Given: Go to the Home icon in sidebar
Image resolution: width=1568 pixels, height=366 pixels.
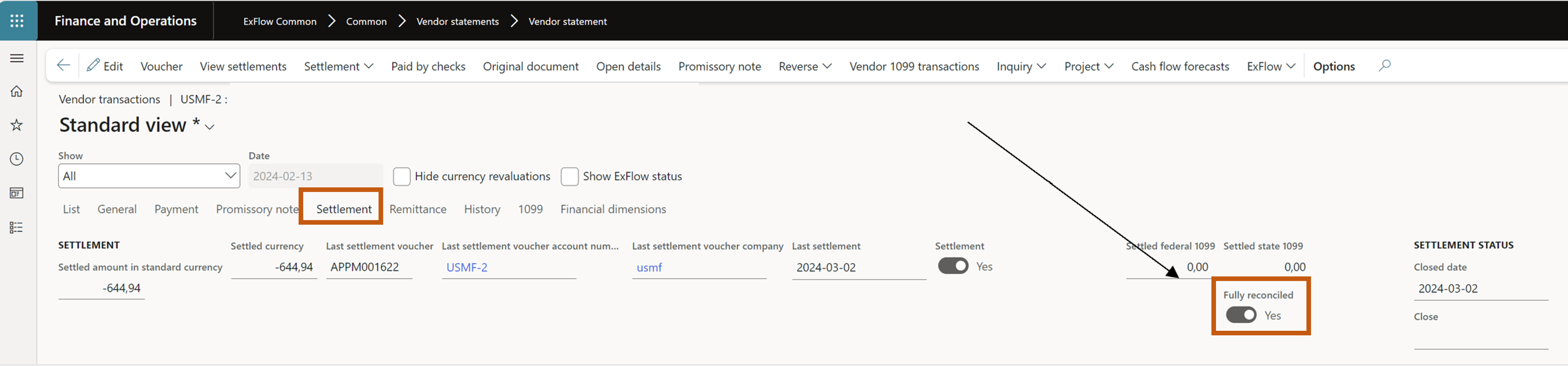Looking at the screenshot, I should click(17, 91).
